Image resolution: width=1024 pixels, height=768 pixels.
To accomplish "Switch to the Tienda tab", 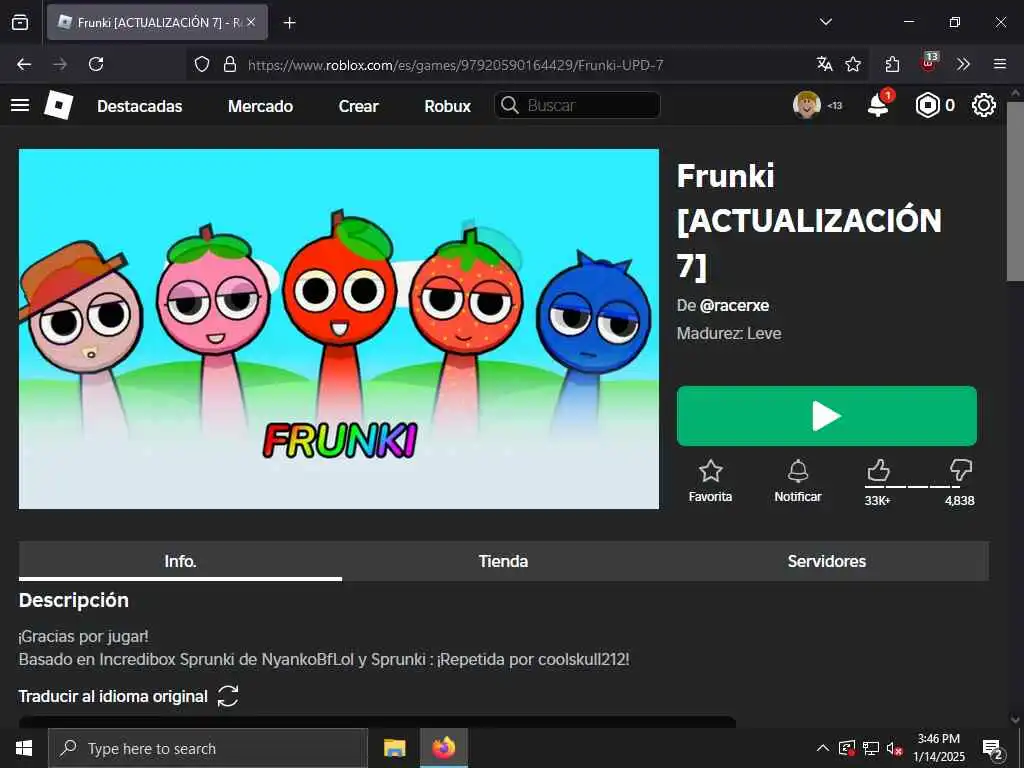I will (504, 561).
